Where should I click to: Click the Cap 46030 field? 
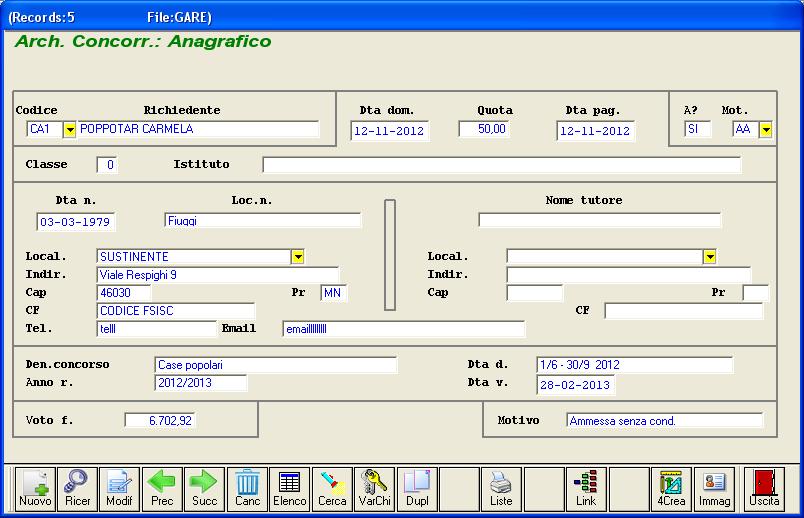pos(124,292)
